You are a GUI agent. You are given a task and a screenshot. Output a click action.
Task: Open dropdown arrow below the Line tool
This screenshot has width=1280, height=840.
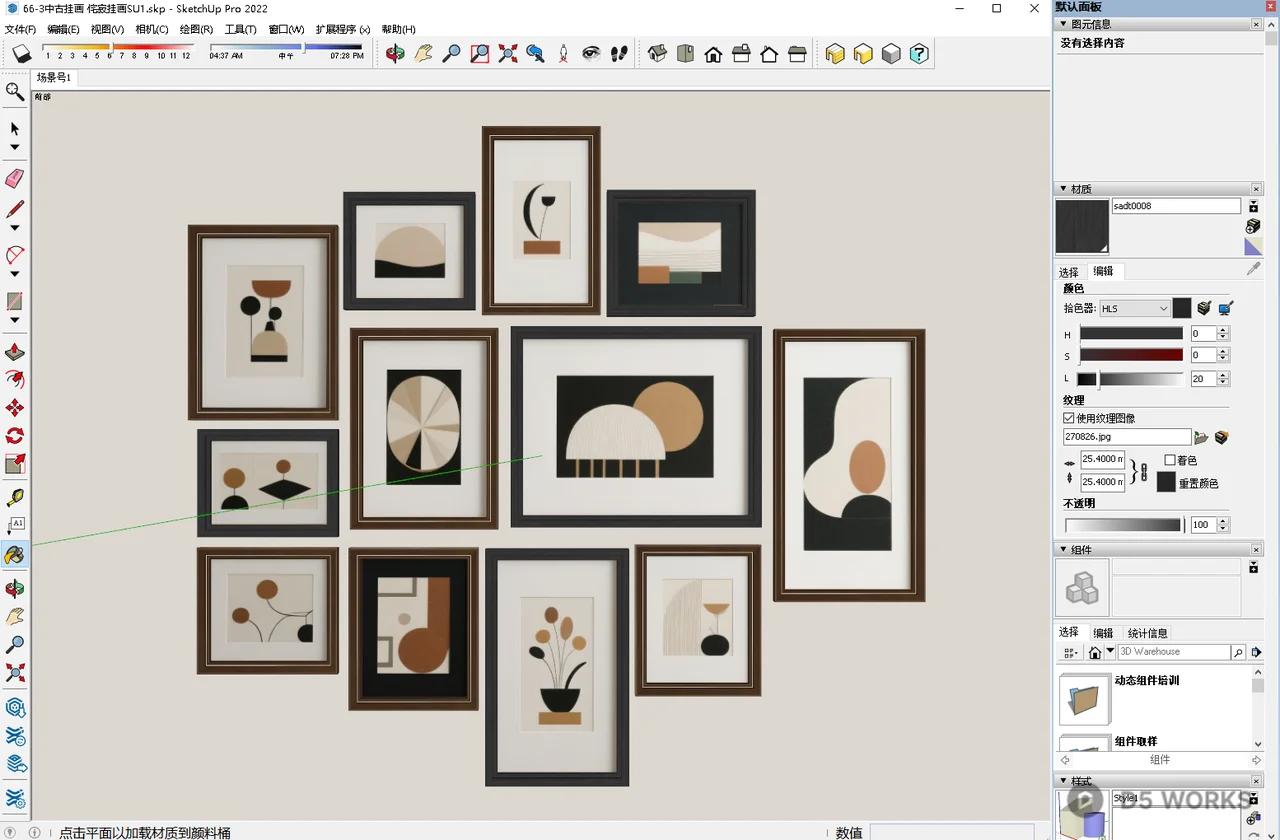coord(15,228)
